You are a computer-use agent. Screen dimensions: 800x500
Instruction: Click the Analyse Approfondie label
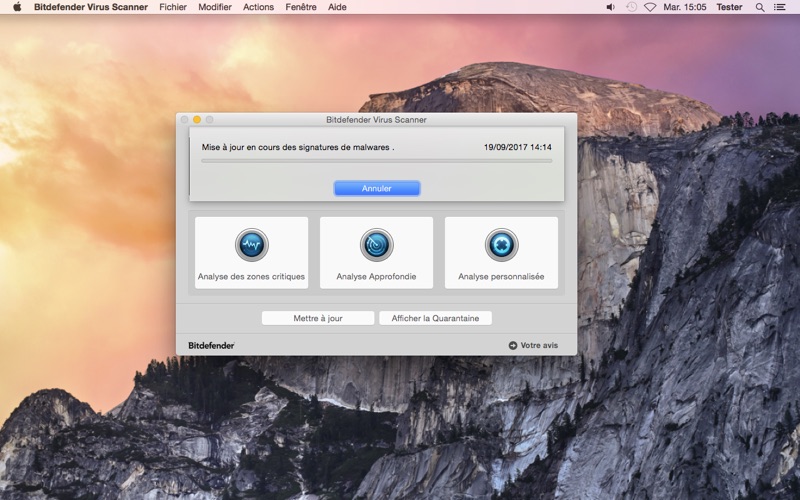pyautogui.click(x=376, y=277)
